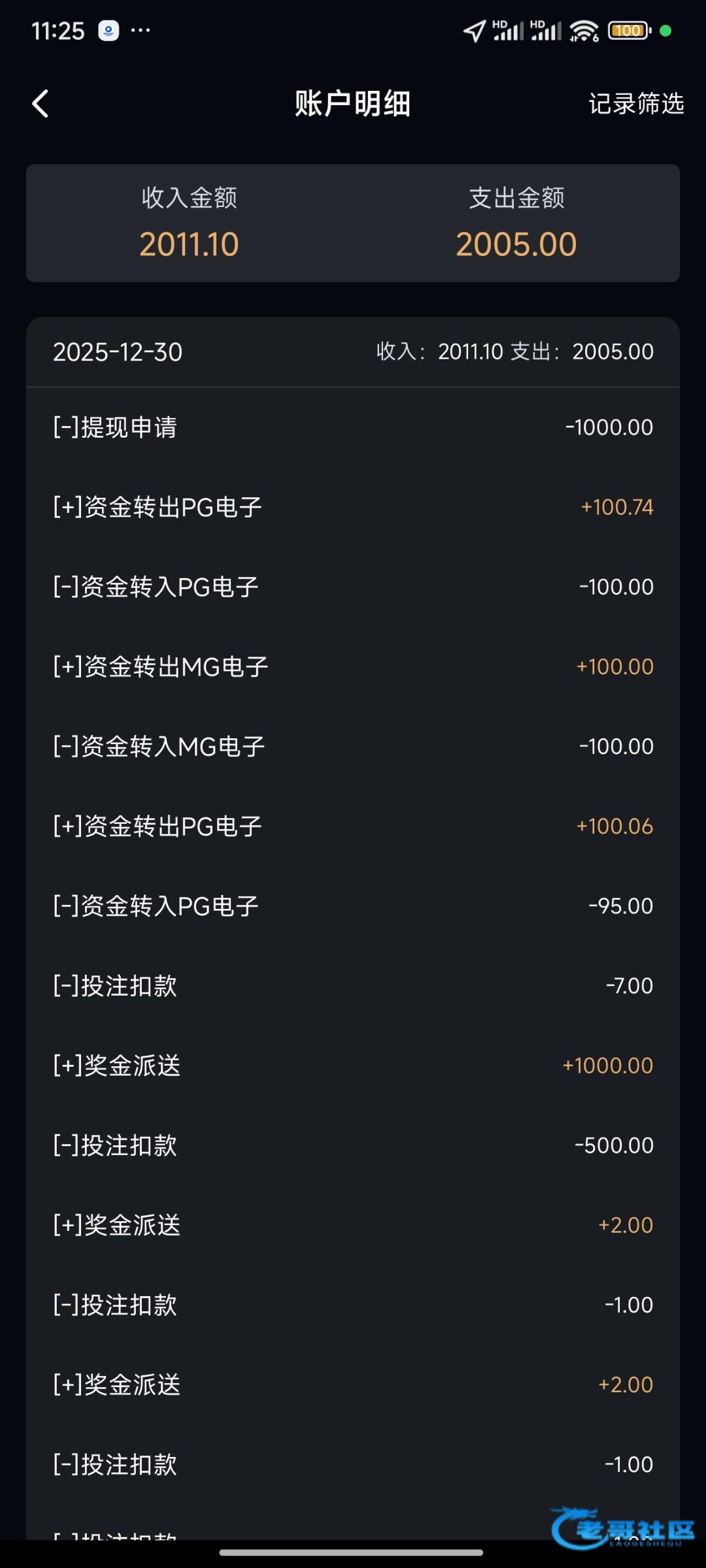Image resolution: width=706 pixels, height=1568 pixels.
Task: Open the 提现申请 -1000.00 entry
Action: pyautogui.click(x=353, y=427)
